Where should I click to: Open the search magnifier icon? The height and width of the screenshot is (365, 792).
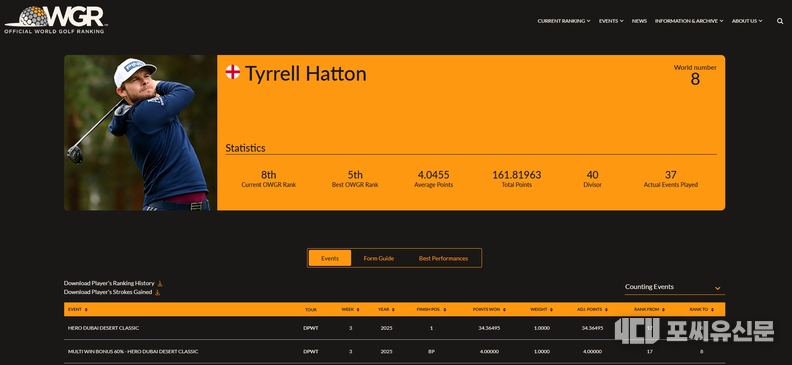[x=780, y=21]
